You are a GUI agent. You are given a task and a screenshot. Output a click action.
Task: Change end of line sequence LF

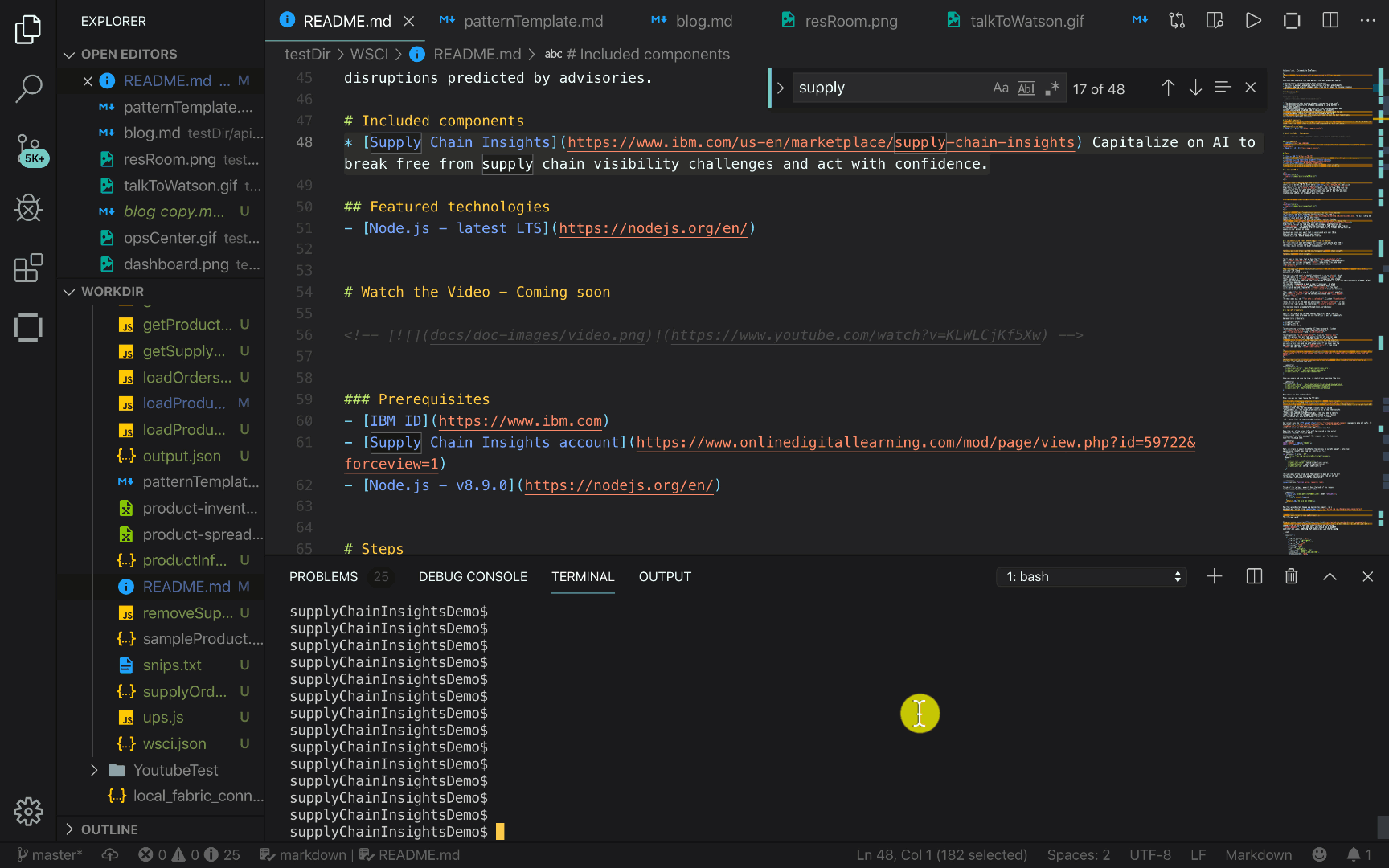[1198, 854]
